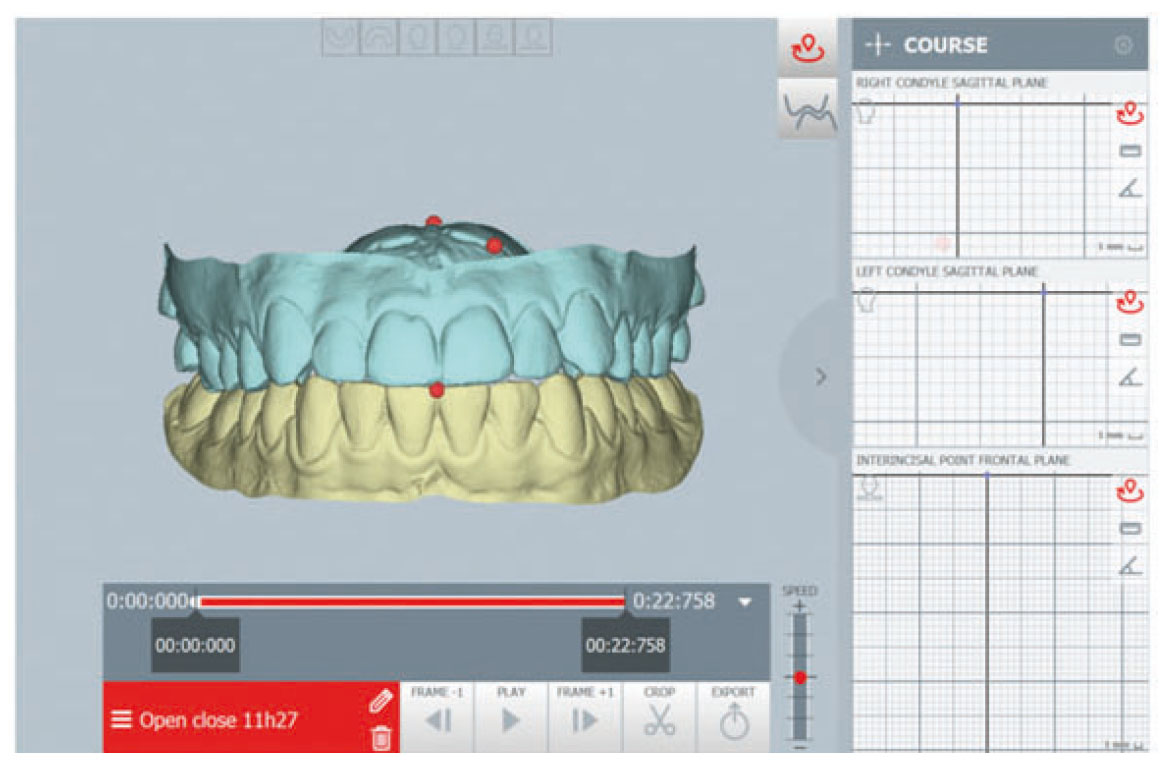Click the red SPEED slider knob

(800, 678)
